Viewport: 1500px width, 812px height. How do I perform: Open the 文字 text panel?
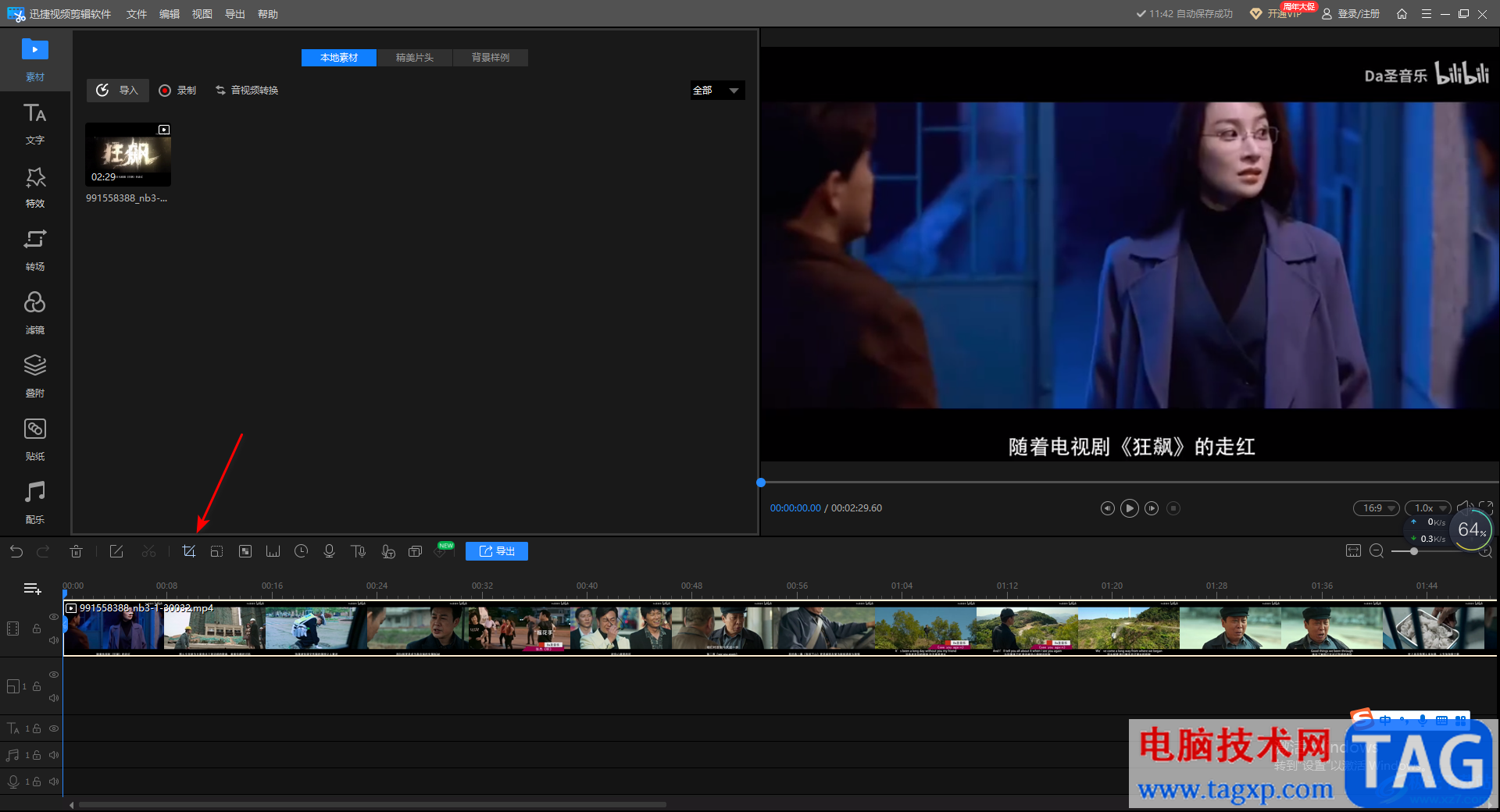tap(35, 124)
